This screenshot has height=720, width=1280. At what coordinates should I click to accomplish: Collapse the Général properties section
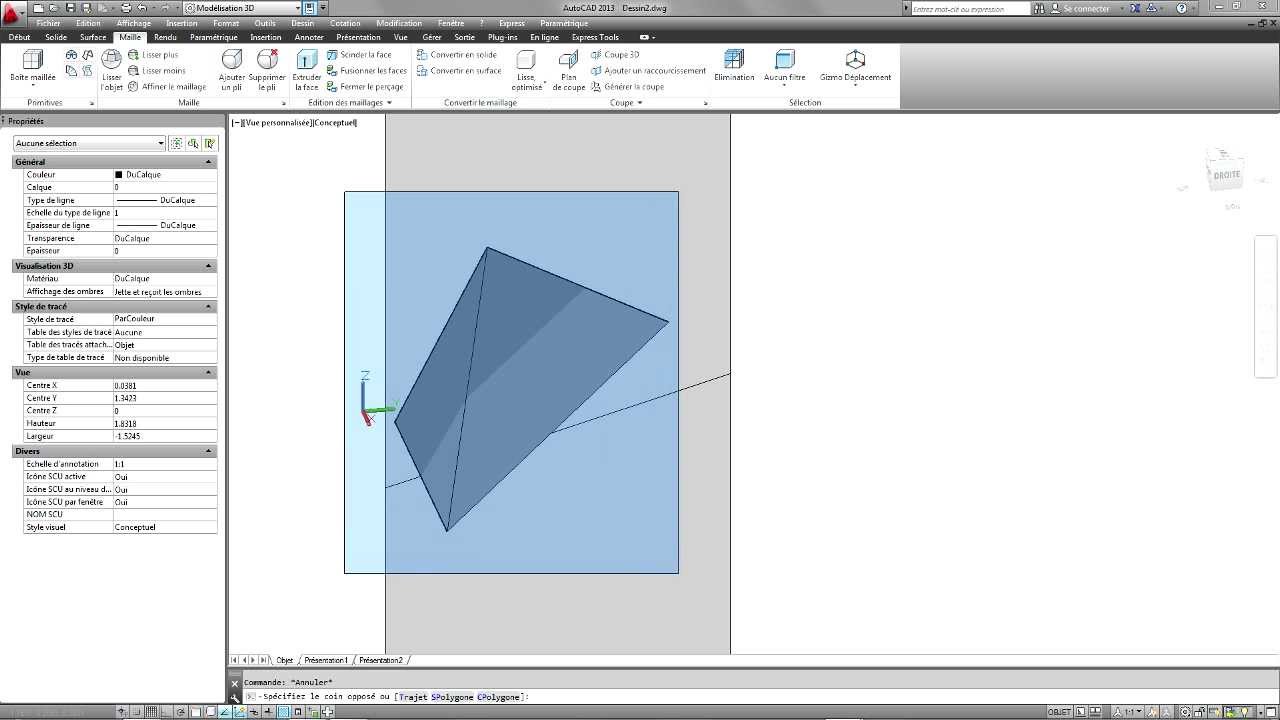click(x=209, y=162)
